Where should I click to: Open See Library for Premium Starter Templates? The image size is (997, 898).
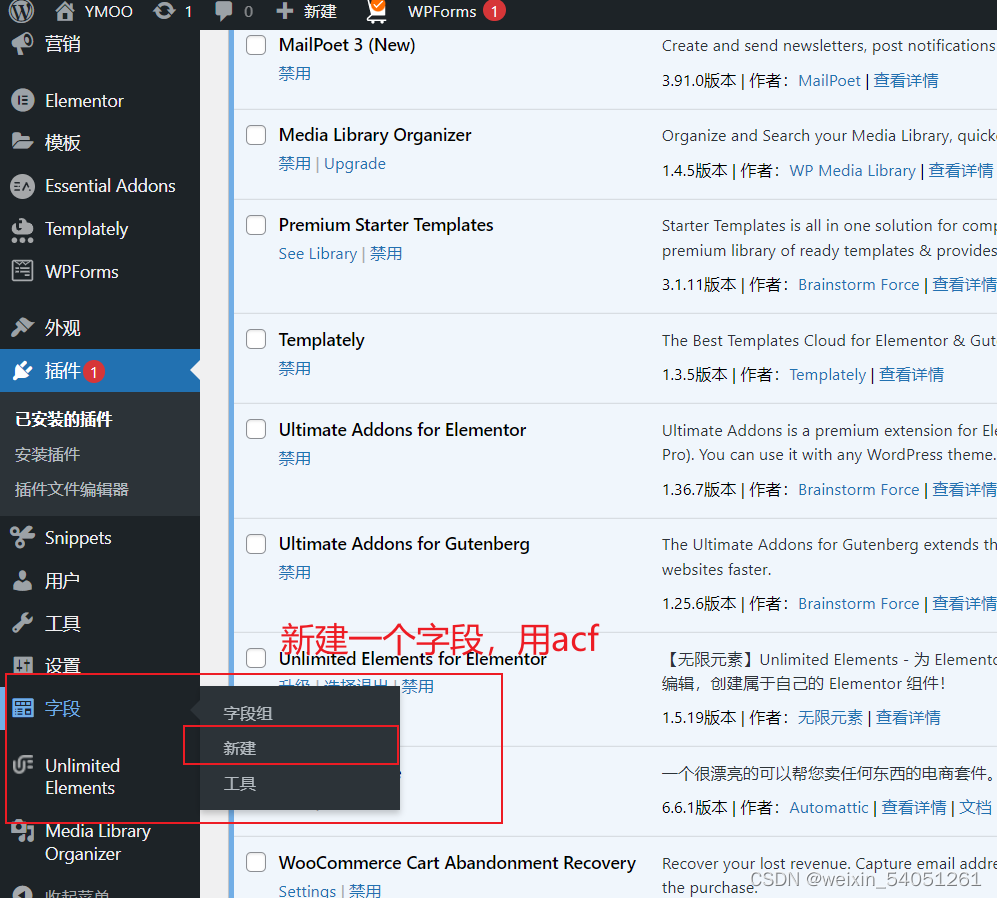coord(317,254)
